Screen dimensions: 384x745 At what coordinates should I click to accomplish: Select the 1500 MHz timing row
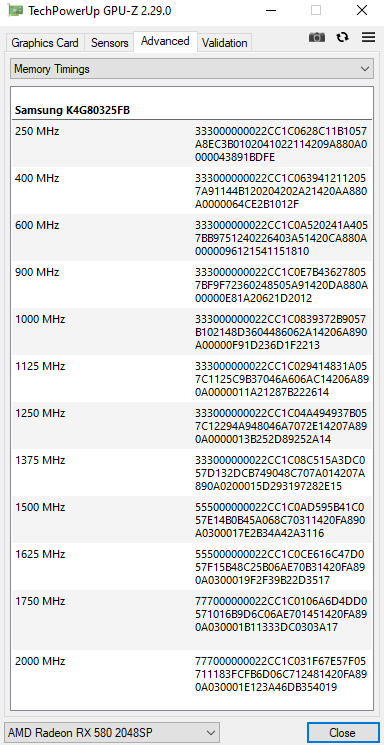(192, 520)
